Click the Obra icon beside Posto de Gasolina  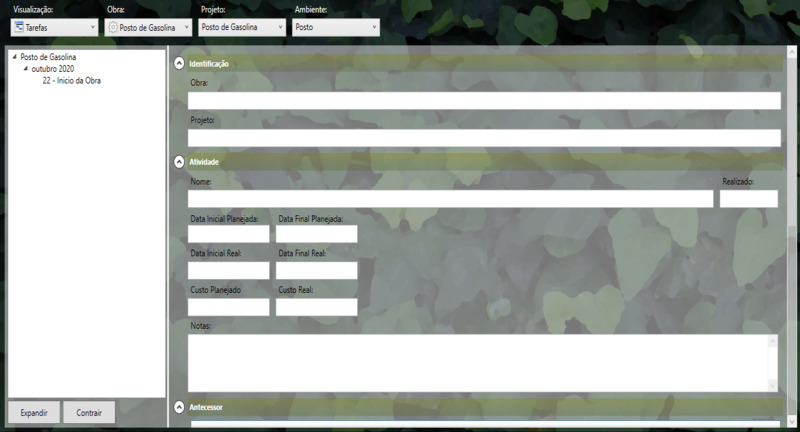pyautogui.click(x=112, y=28)
